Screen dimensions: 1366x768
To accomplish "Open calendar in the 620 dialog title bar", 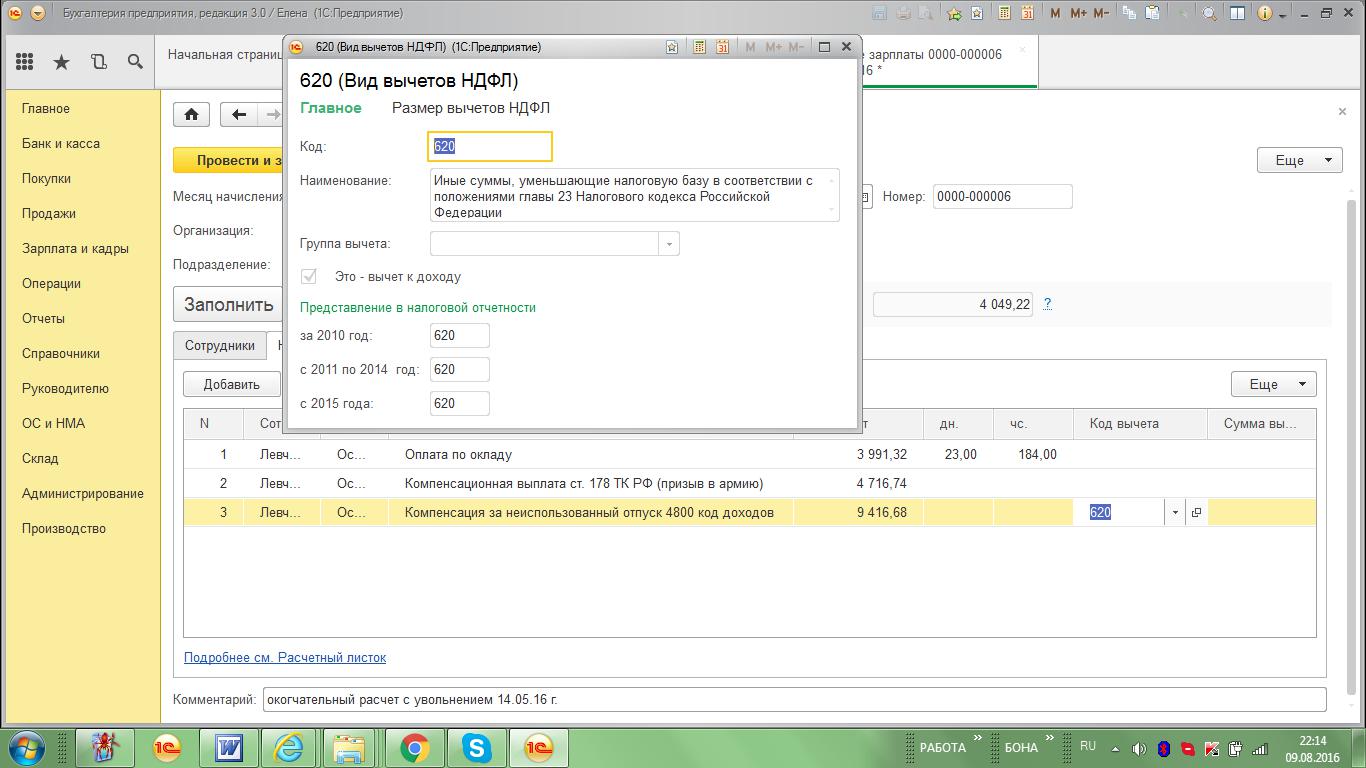I will pos(721,47).
